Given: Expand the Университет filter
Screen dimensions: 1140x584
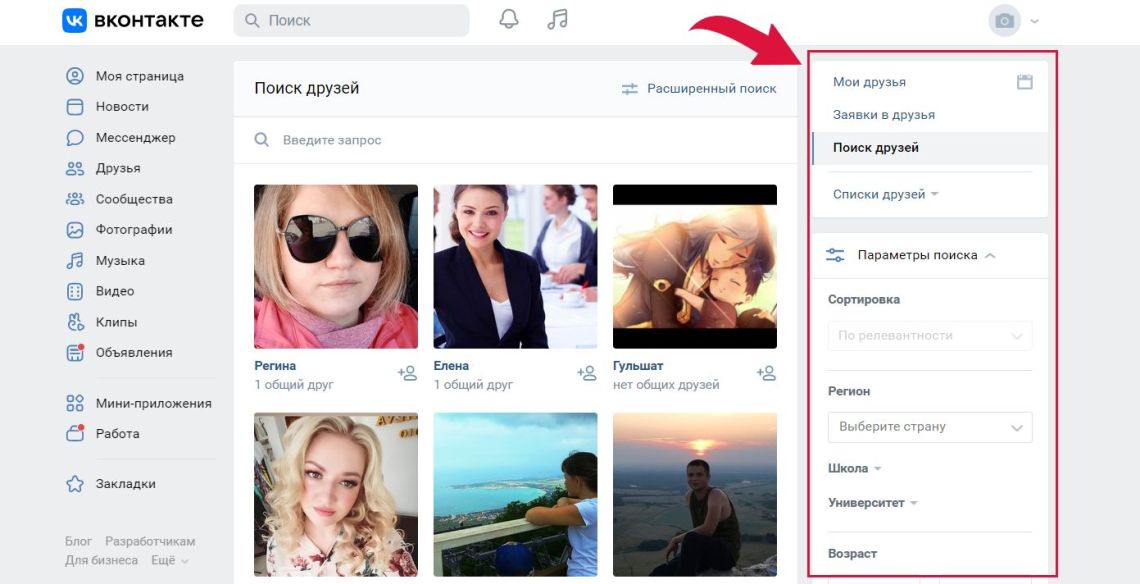Looking at the screenshot, I should click(872, 503).
